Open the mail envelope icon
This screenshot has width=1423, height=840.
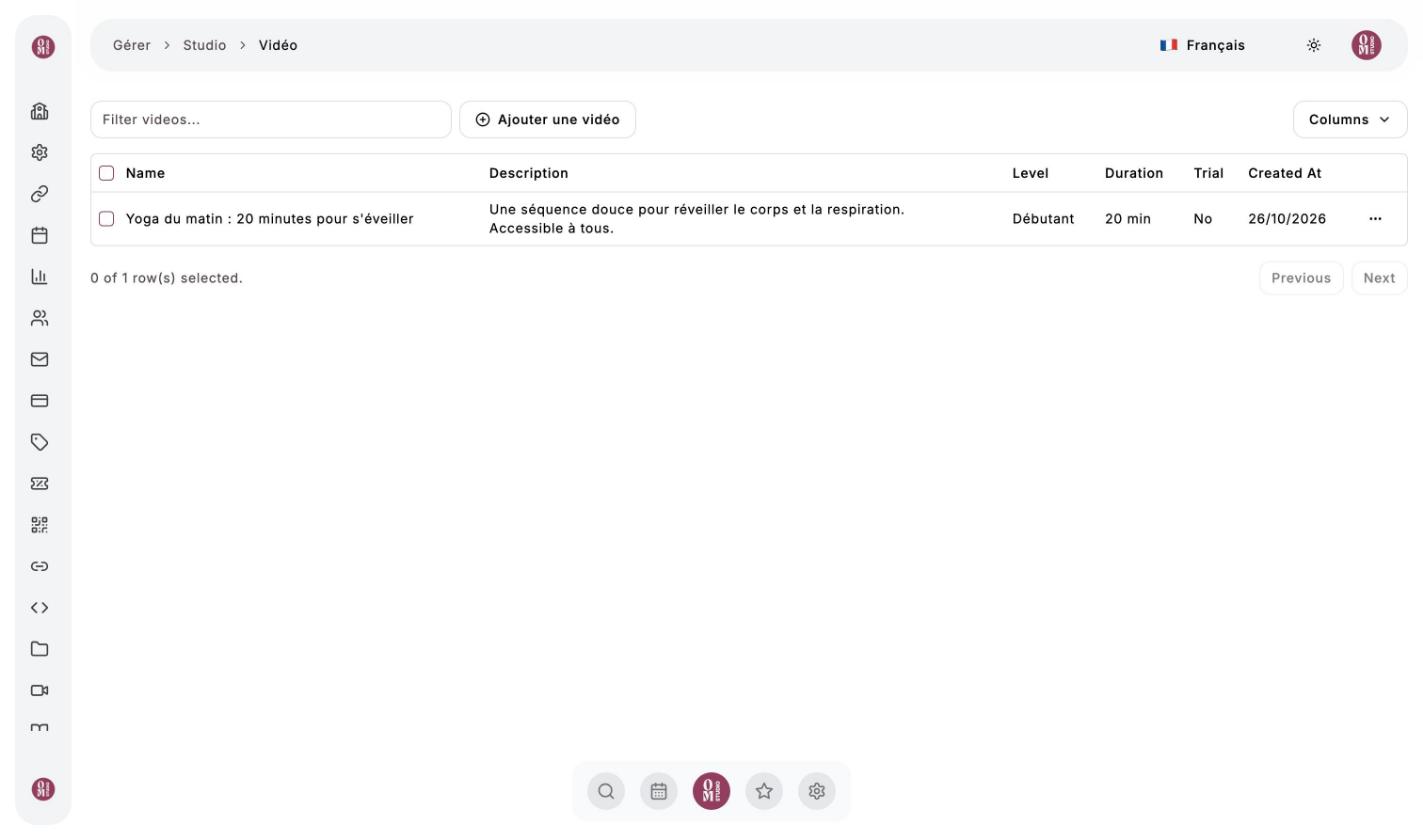[40, 359]
